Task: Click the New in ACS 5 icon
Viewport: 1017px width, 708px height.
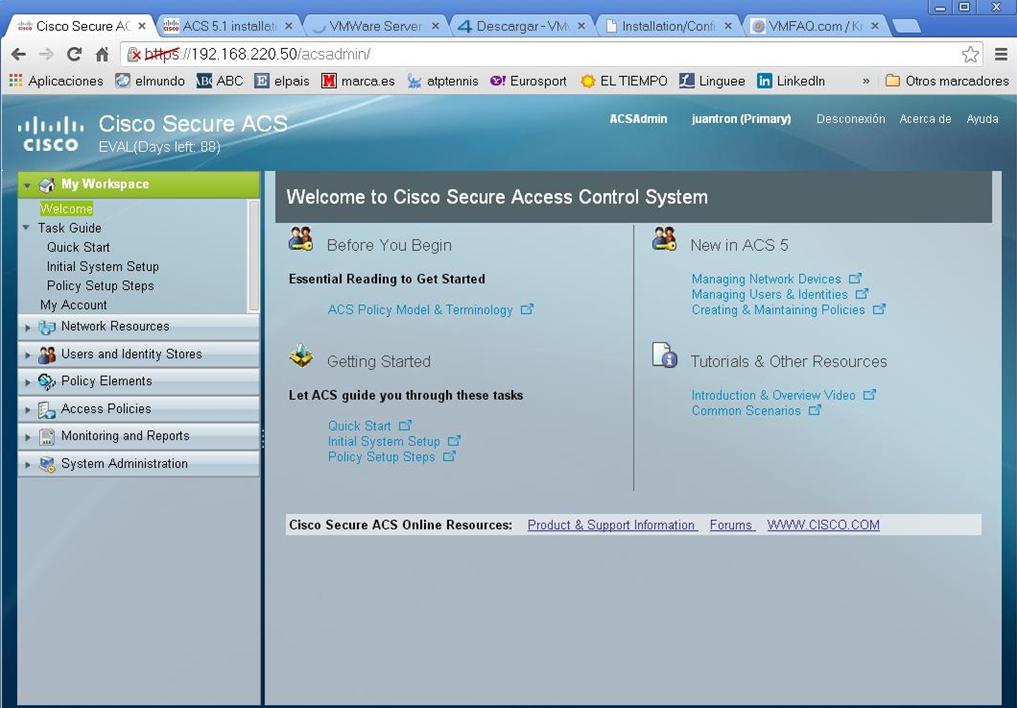Action: 664,239
